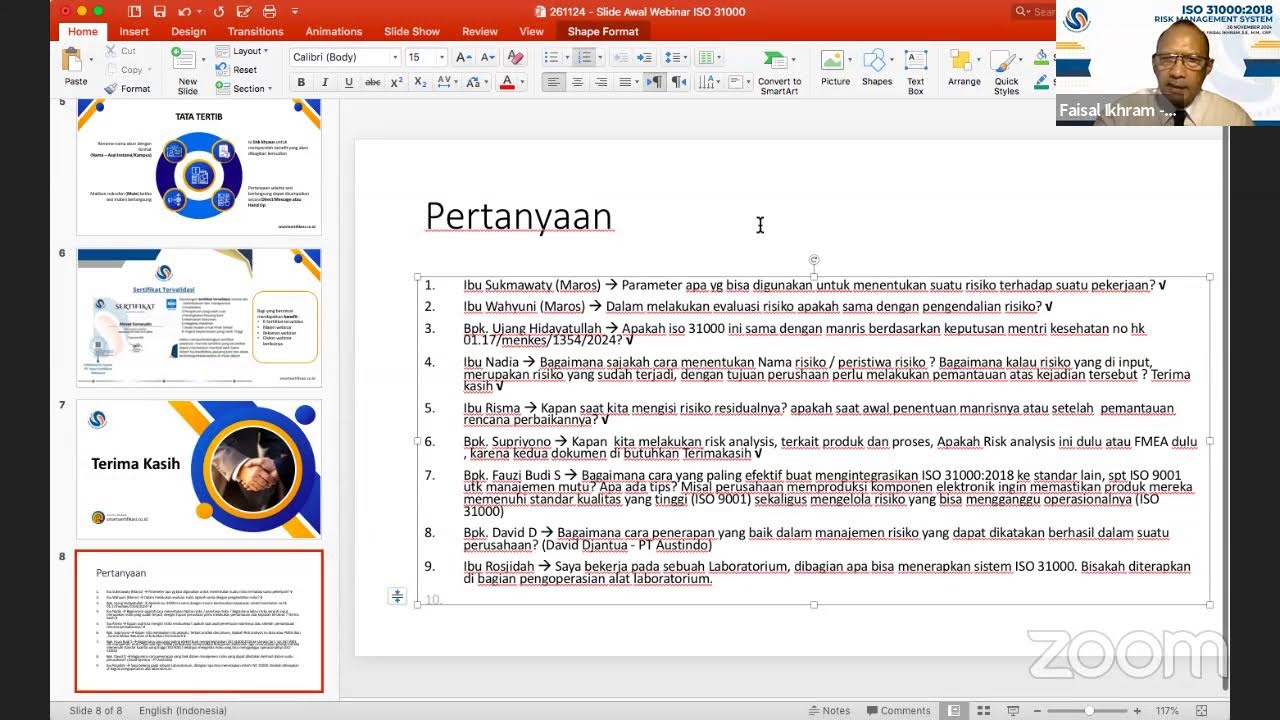Image resolution: width=1280 pixels, height=720 pixels.
Task: Decrease font size with A-down icon
Action: click(489, 58)
